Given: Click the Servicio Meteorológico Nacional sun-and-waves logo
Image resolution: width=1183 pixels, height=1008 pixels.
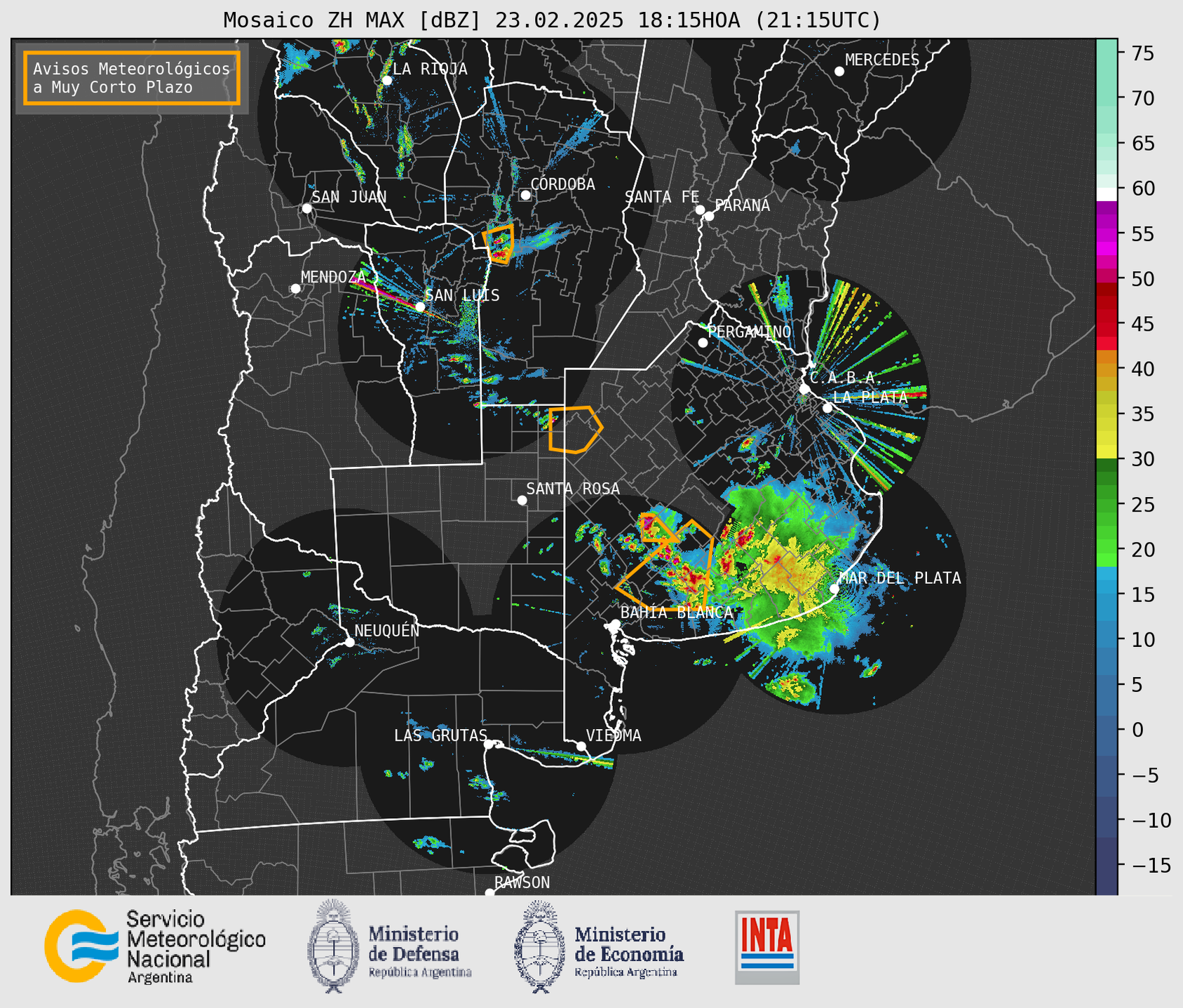Looking at the screenshot, I should (81, 946).
